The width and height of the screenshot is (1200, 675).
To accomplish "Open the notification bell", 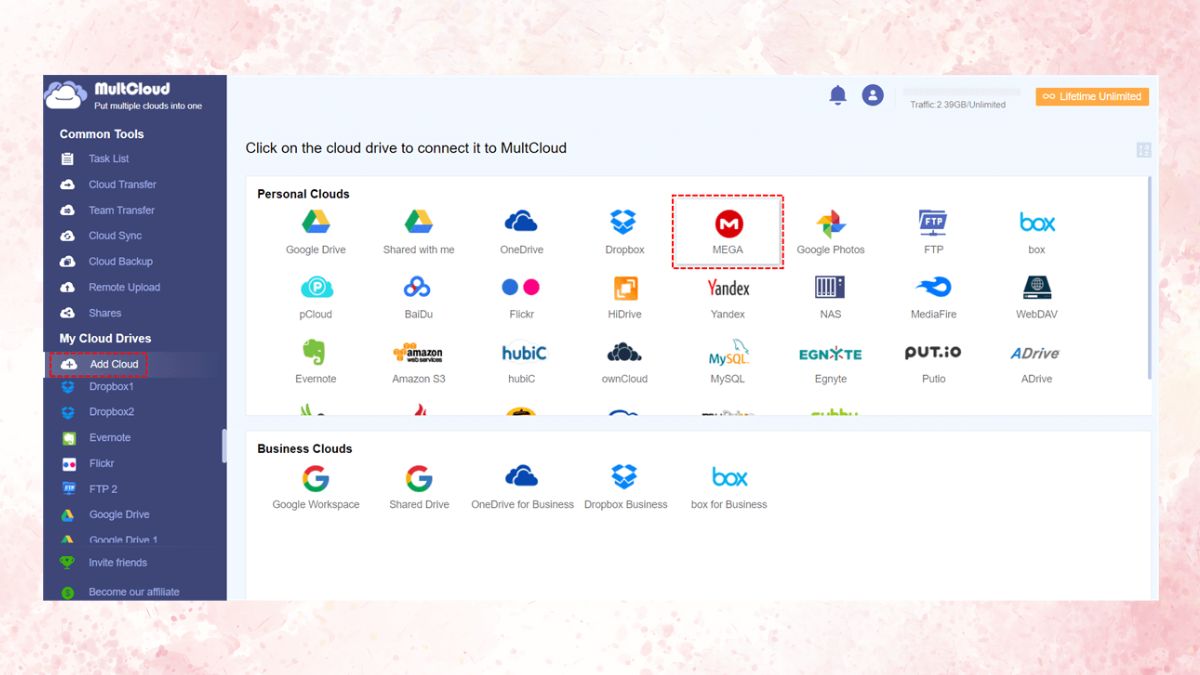I will coord(837,95).
